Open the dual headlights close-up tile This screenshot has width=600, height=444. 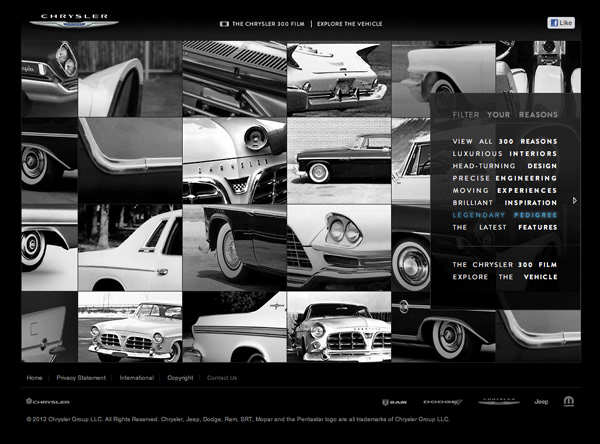click(339, 247)
